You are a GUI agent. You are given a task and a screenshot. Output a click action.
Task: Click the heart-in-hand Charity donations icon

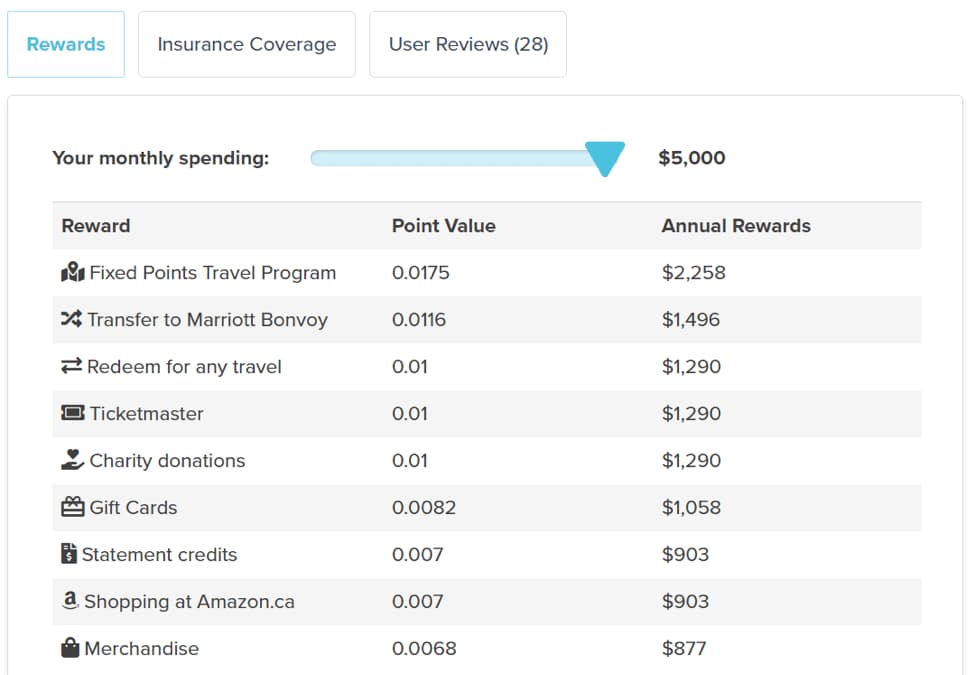pos(72,460)
